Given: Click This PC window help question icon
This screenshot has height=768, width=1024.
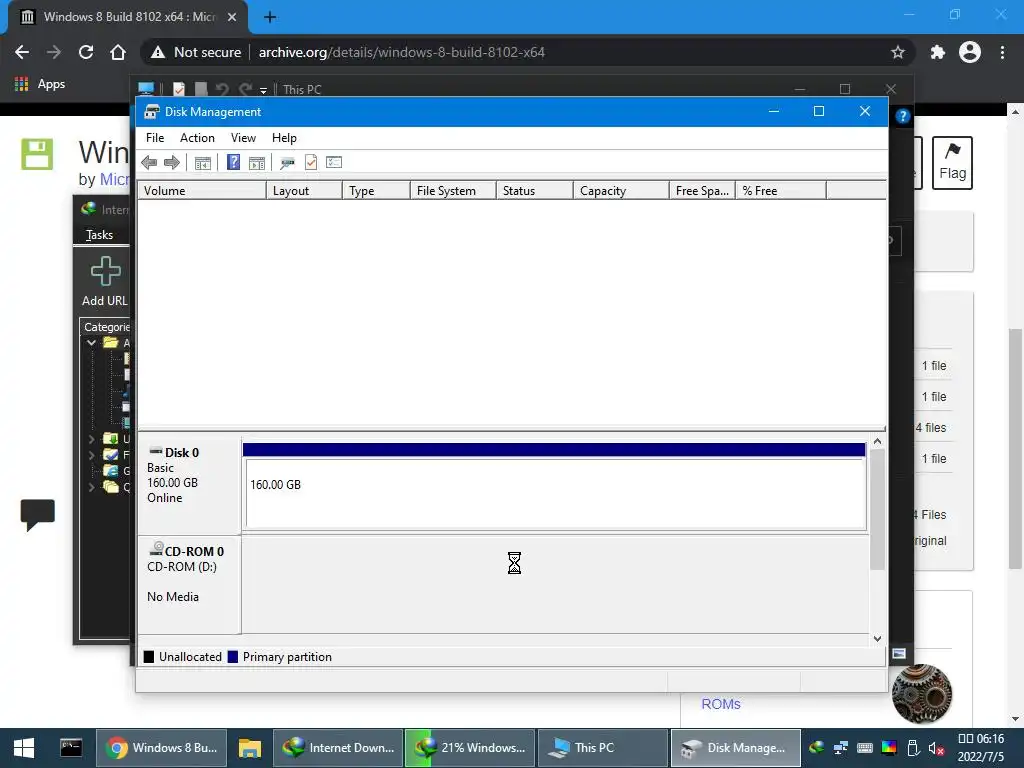Looking at the screenshot, I should pyautogui.click(x=903, y=116).
